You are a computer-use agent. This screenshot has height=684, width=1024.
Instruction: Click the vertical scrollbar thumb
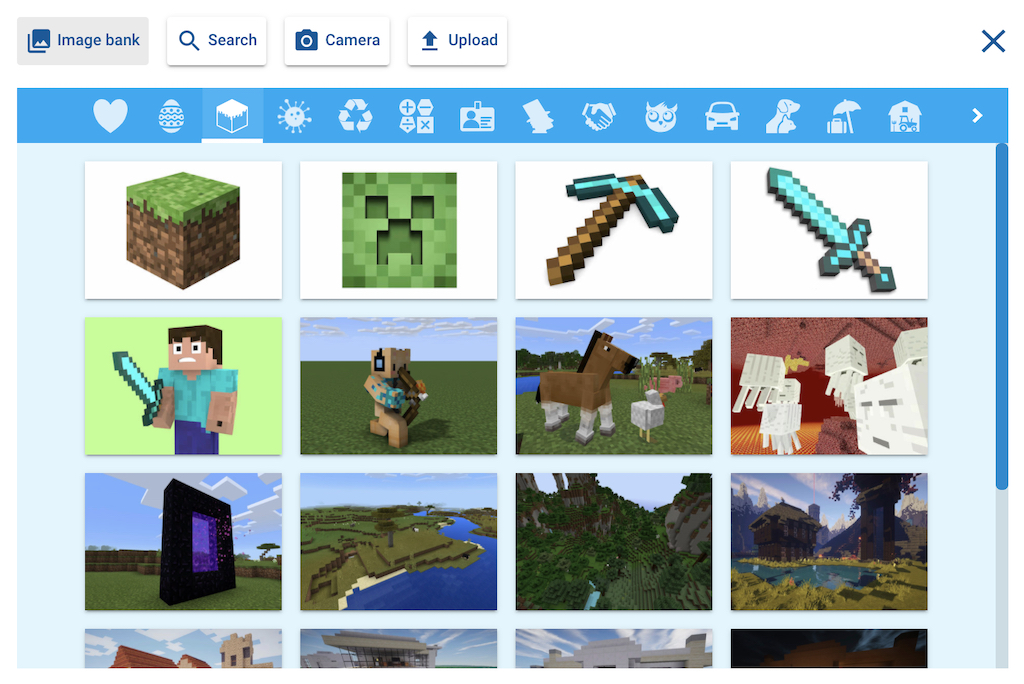[1001, 316]
